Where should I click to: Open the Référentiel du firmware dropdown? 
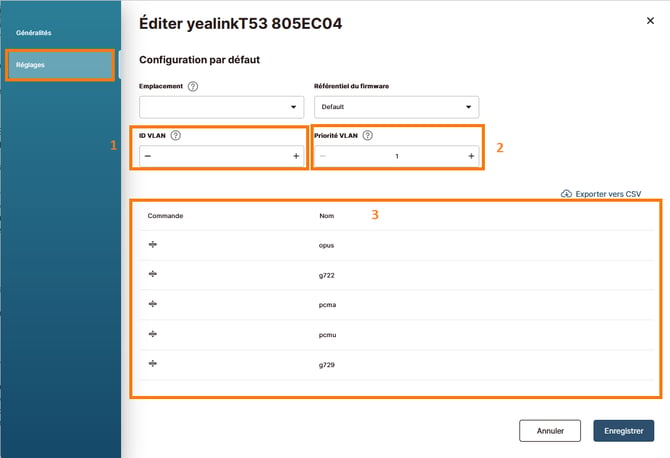point(397,107)
